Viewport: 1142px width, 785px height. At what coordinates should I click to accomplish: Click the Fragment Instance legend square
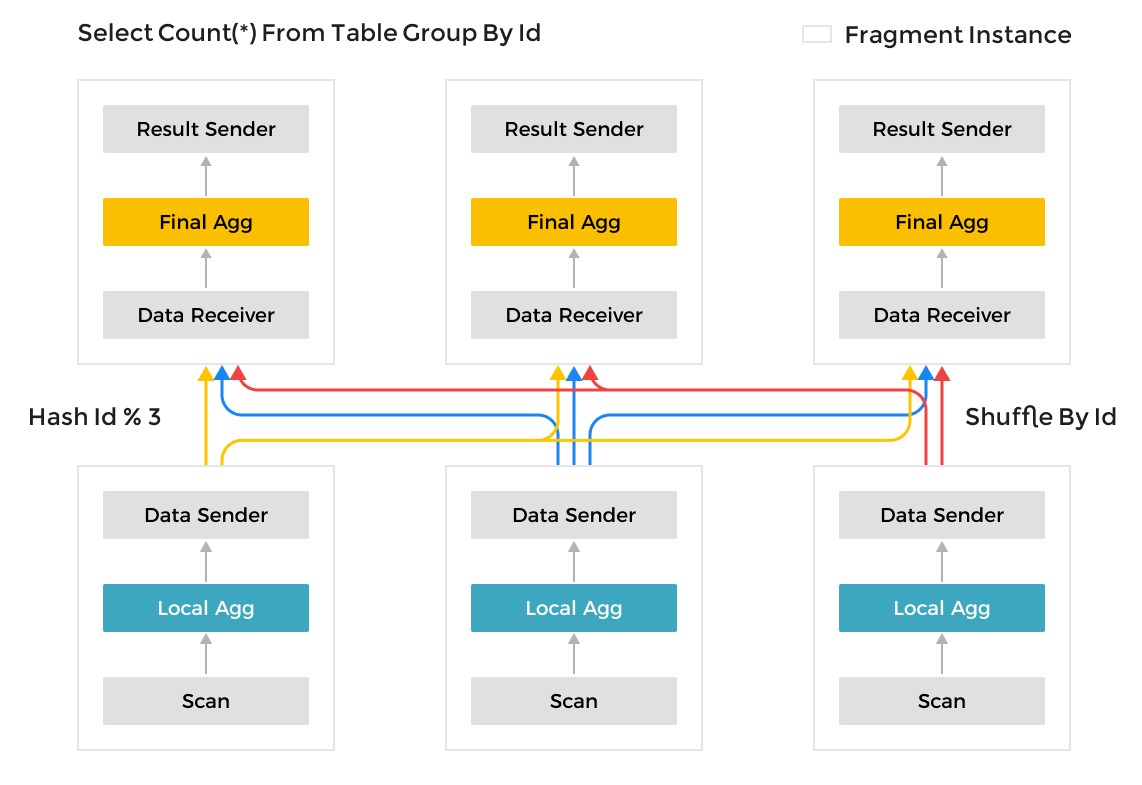click(817, 35)
